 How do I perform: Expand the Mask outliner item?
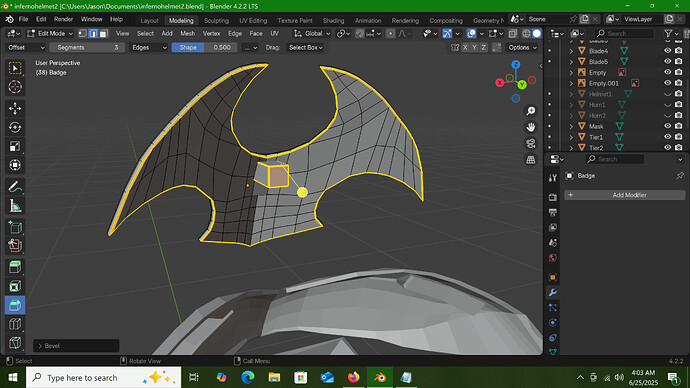[x=571, y=126]
